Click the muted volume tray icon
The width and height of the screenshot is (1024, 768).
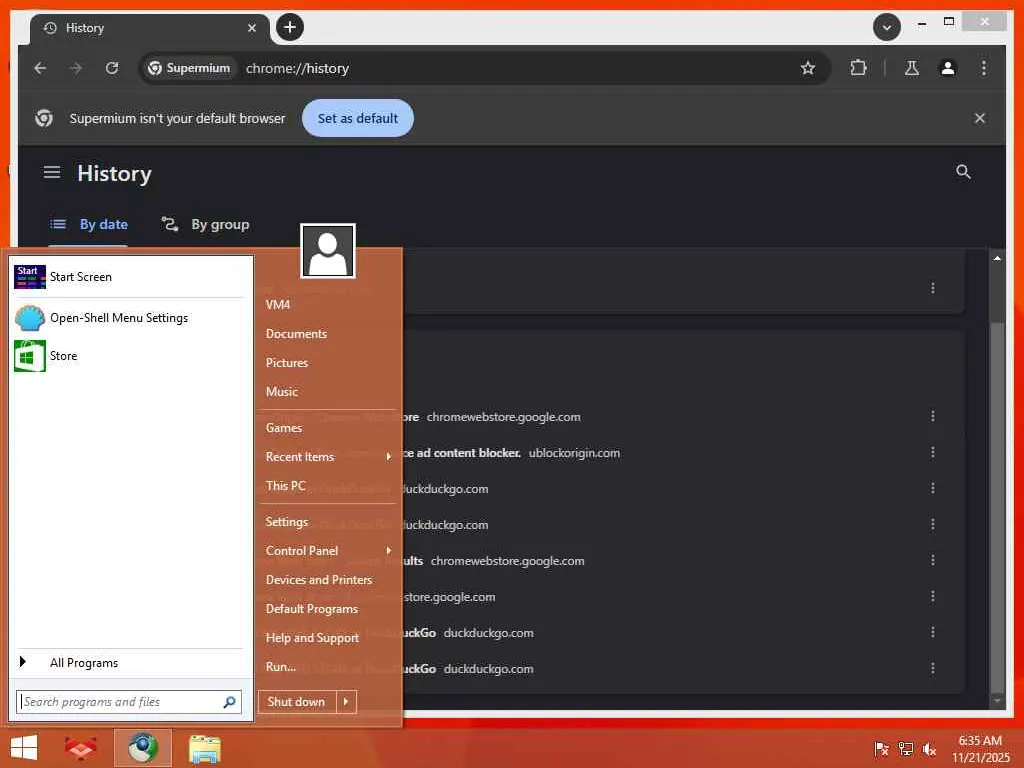click(929, 749)
